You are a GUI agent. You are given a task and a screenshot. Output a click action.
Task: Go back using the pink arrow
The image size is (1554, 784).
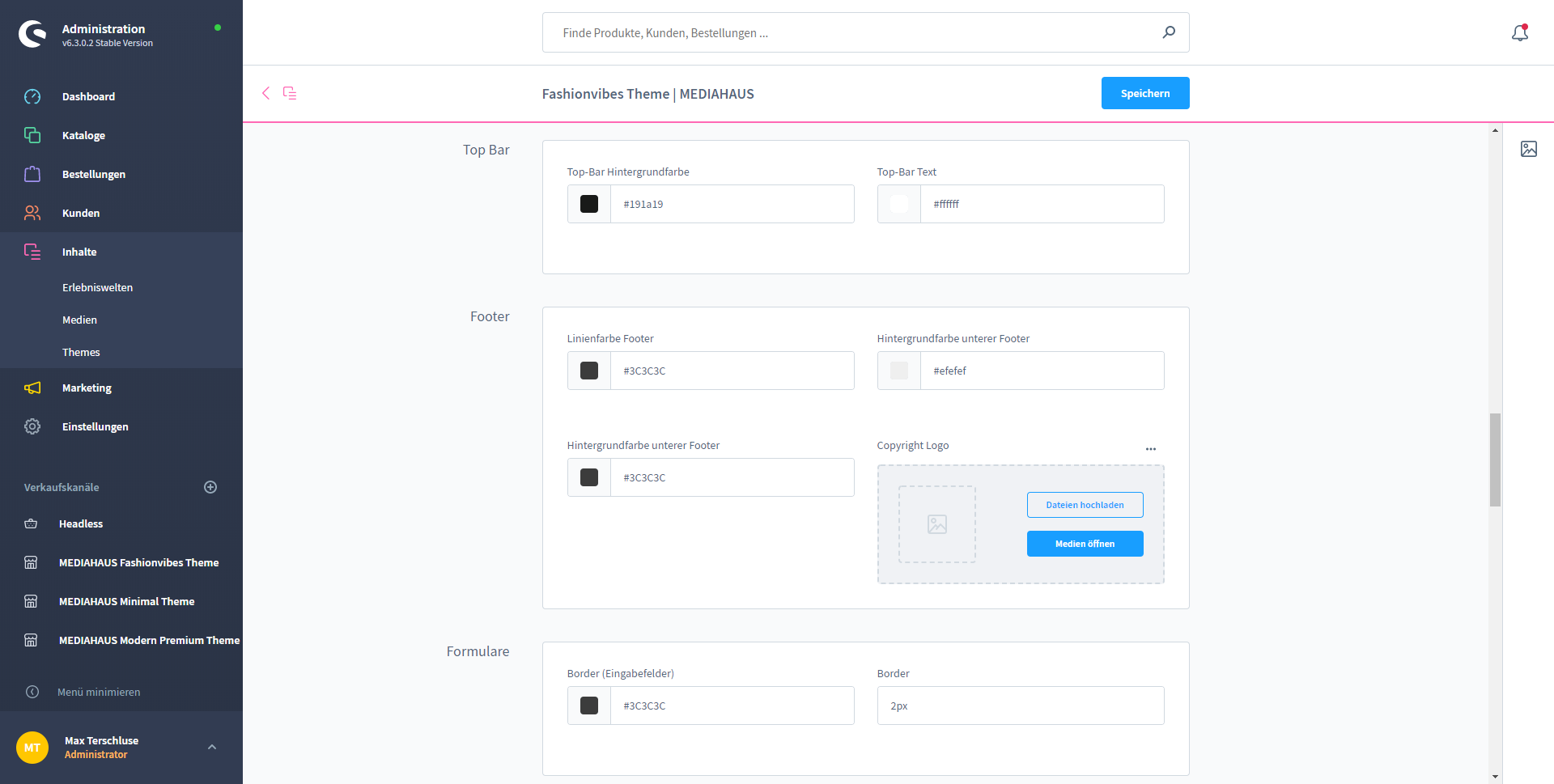pyautogui.click(x=265, y=93)
